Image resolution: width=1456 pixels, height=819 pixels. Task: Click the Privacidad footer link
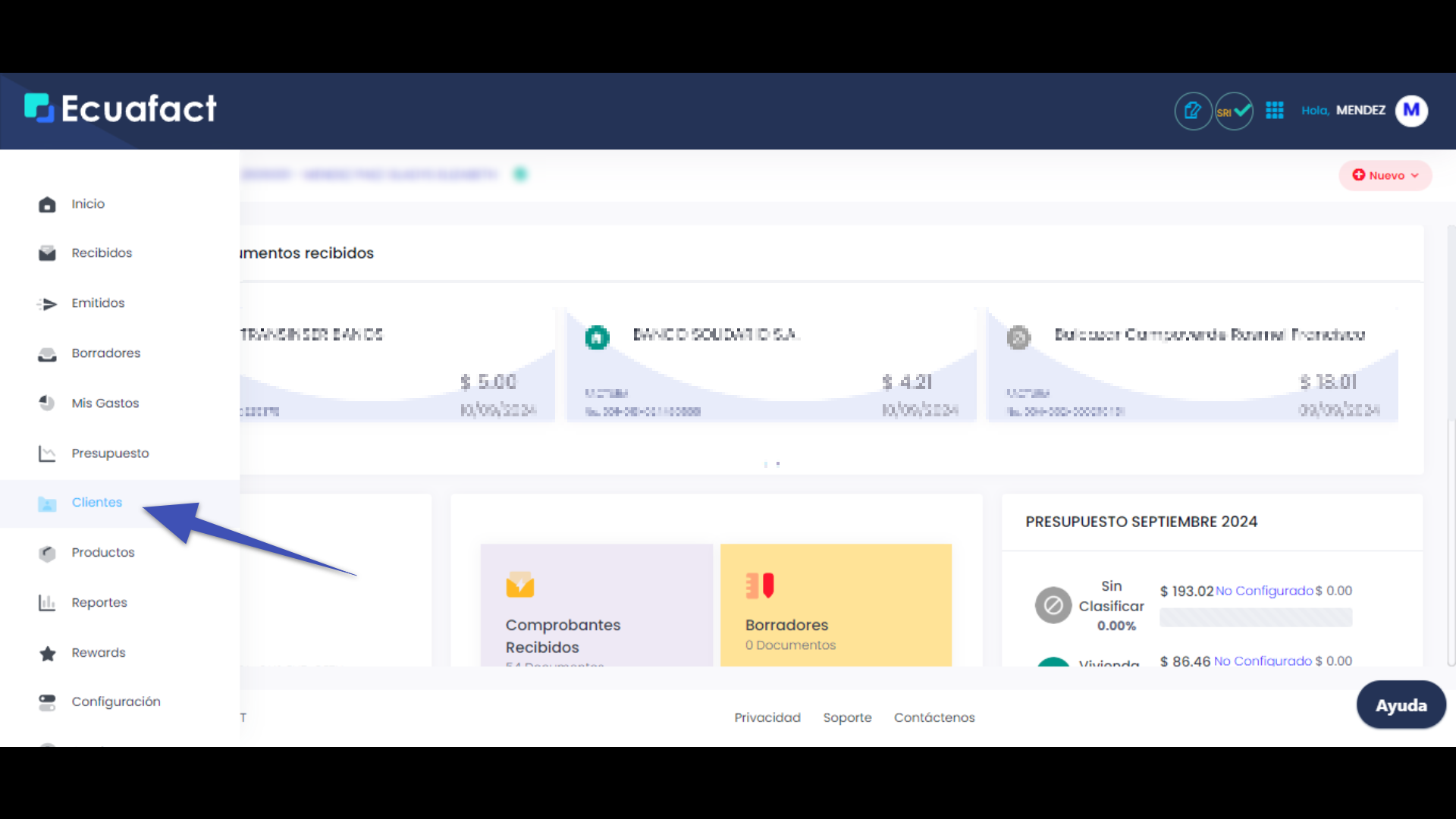pyautogui.click(x=767, y=717)
